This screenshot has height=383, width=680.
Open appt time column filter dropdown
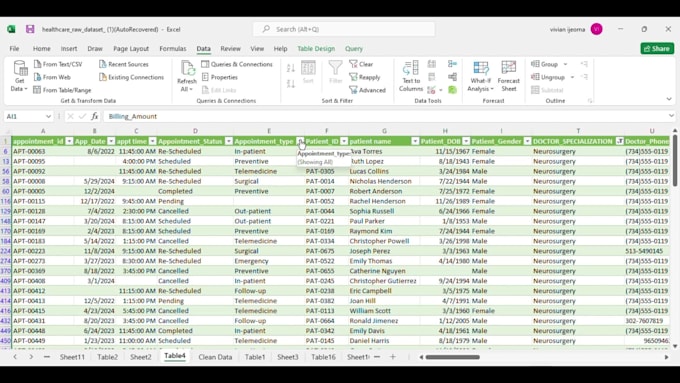click(x=153, y=141)
